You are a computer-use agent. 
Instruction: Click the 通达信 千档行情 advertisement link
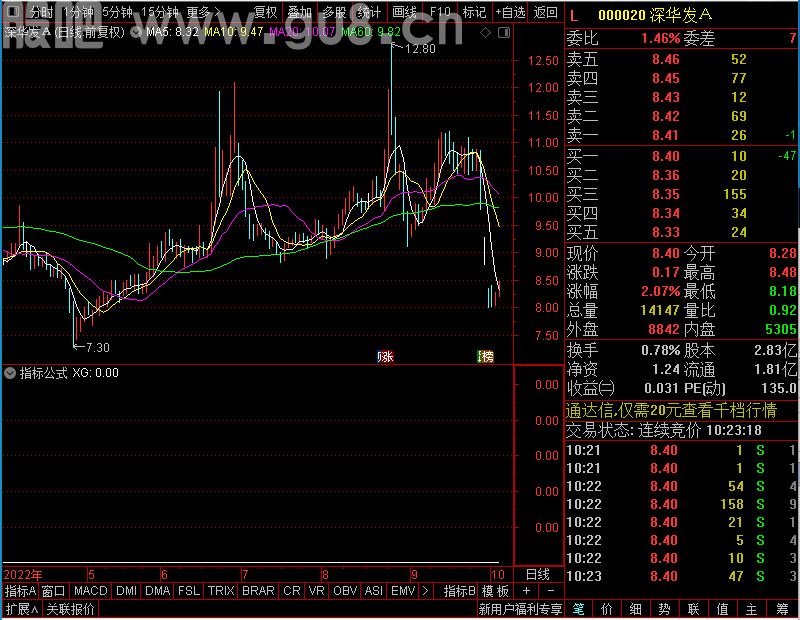coord(671,410)
